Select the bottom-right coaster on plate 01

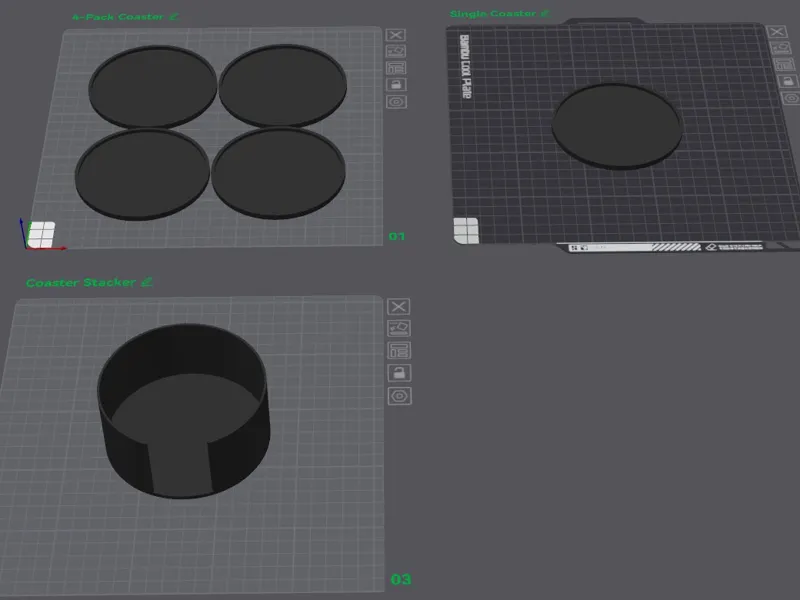click(279, 172)
